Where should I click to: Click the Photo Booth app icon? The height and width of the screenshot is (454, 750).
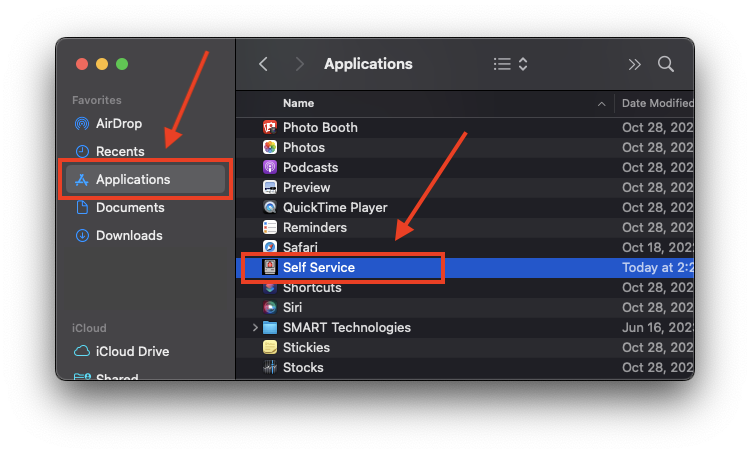(x=270, y=127)
